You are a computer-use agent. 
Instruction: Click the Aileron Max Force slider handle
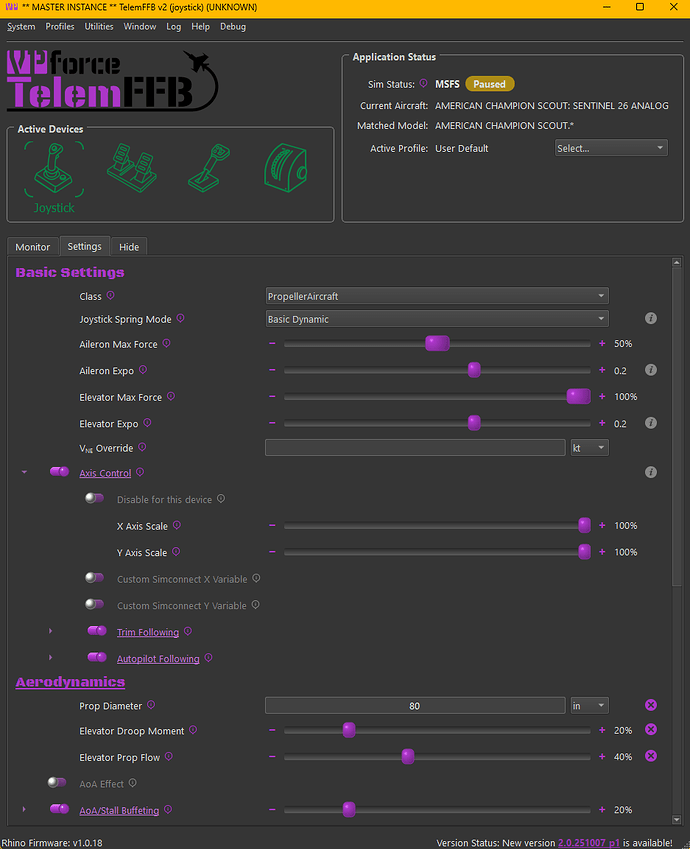(x=437, y=343)
